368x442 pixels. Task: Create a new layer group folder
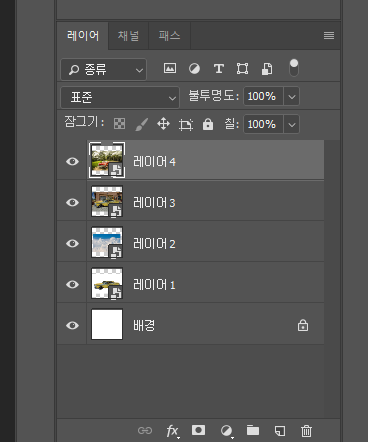click(x=253, y=430)
